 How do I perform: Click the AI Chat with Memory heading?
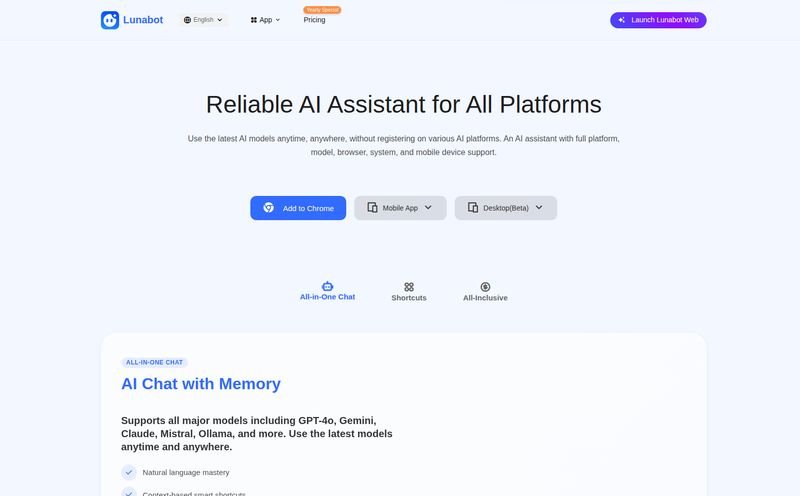click(x=201, y=384)
